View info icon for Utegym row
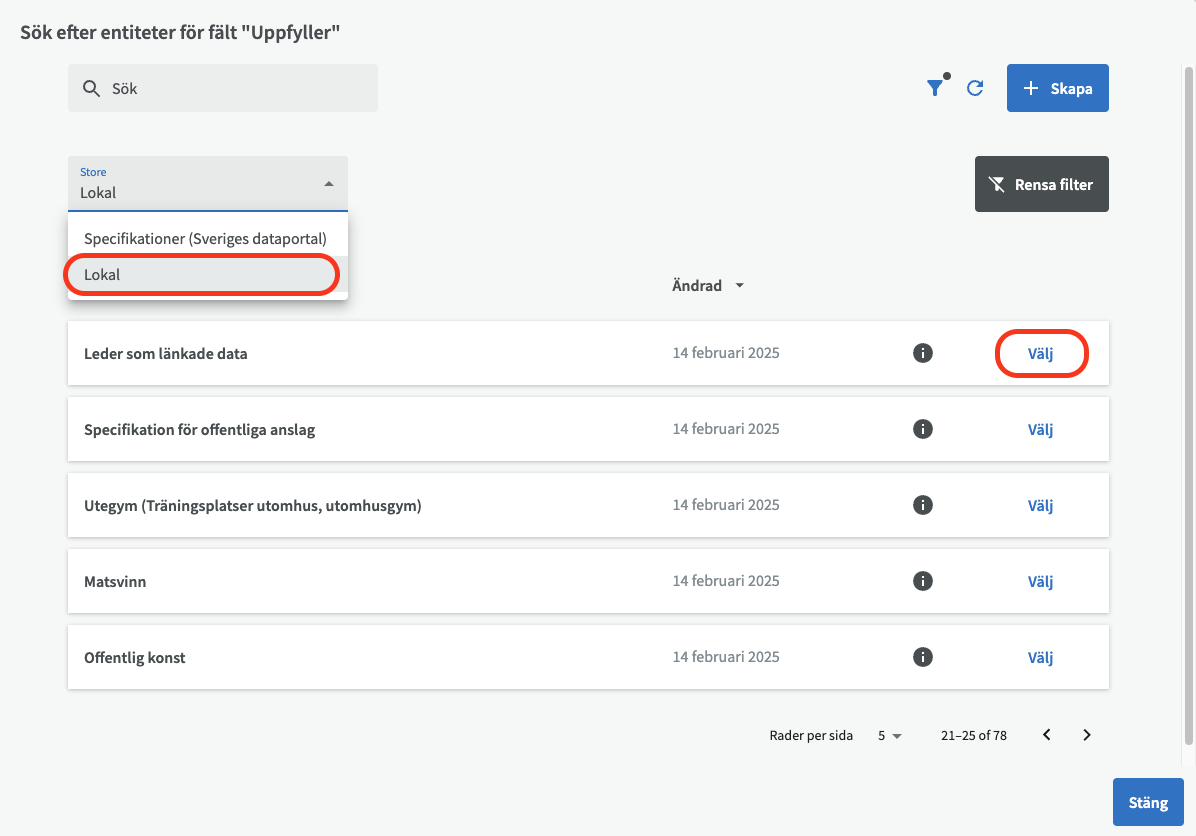 point(923,505)
